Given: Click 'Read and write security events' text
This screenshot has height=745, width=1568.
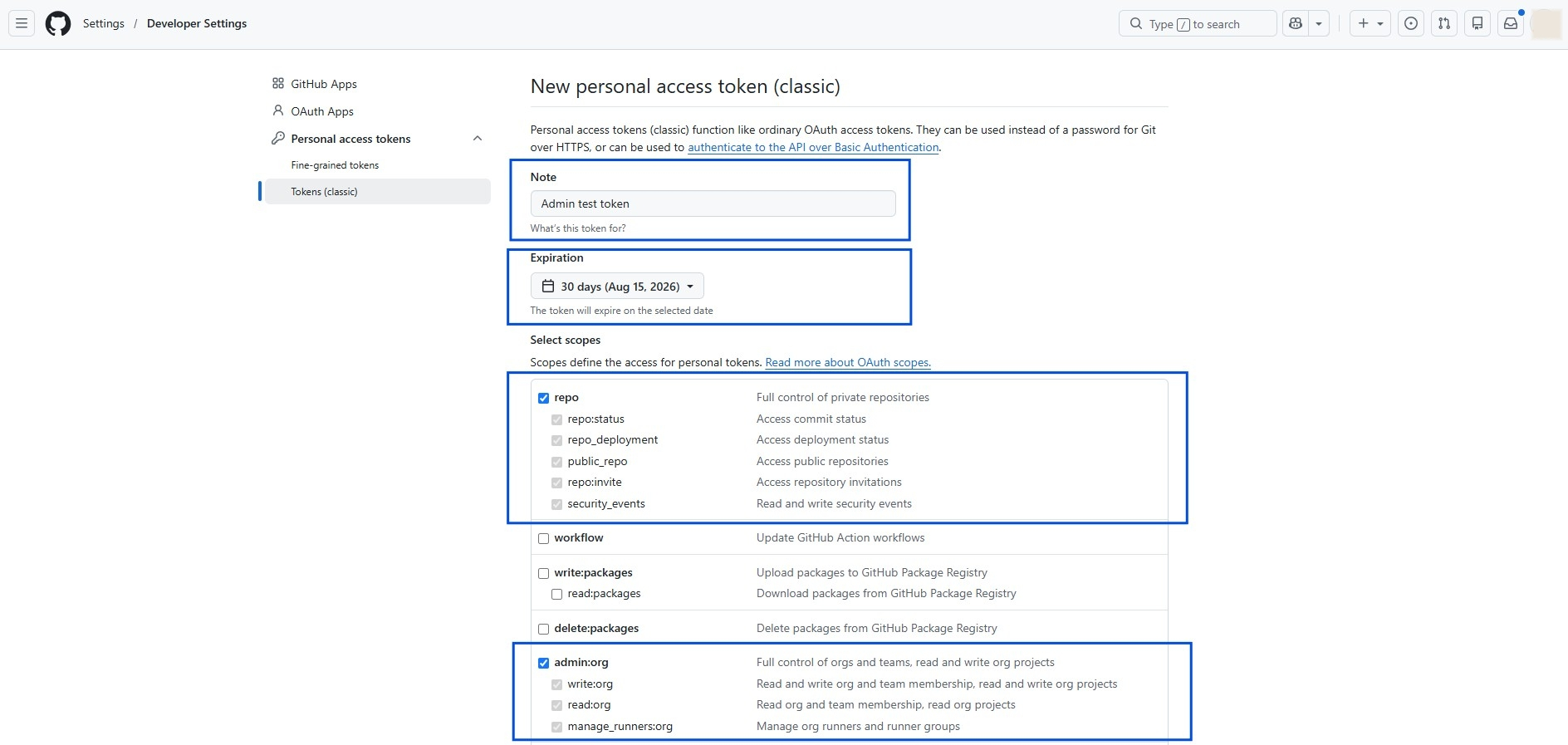Looking at the screenshot, I should 834,503.
